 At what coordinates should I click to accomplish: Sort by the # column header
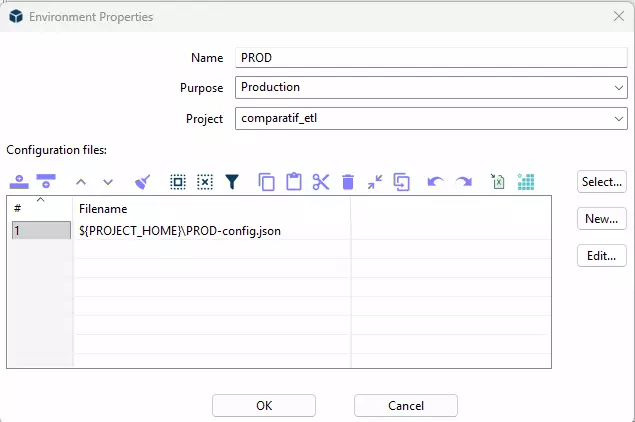click(40, 209)
